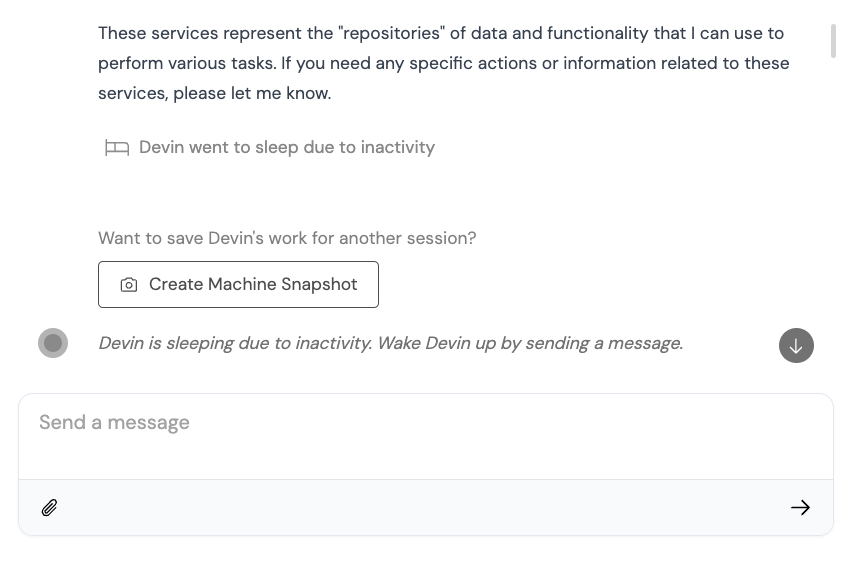This screenshot has height=570, width=851.
Task: Attach a file using the paperclip icon
Action: click(x=49, y=508)
